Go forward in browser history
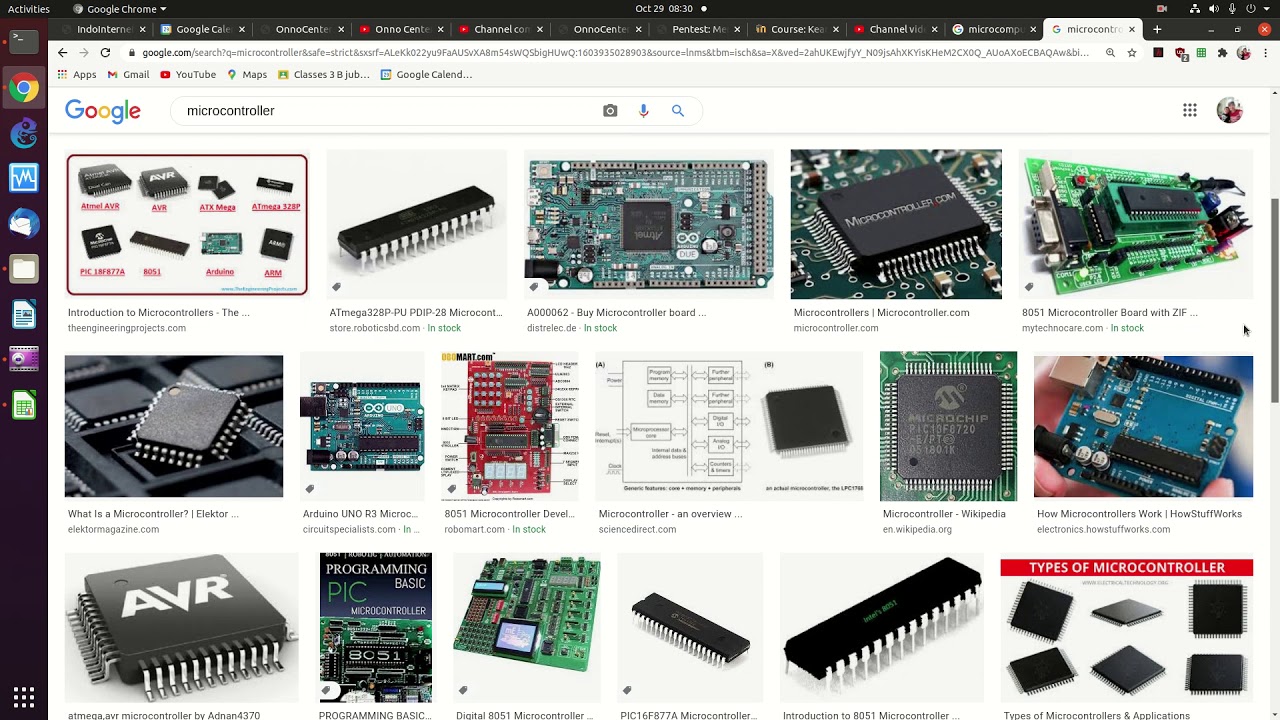Viewport: 1280px width, 720px height. click(x=82, y=52)
